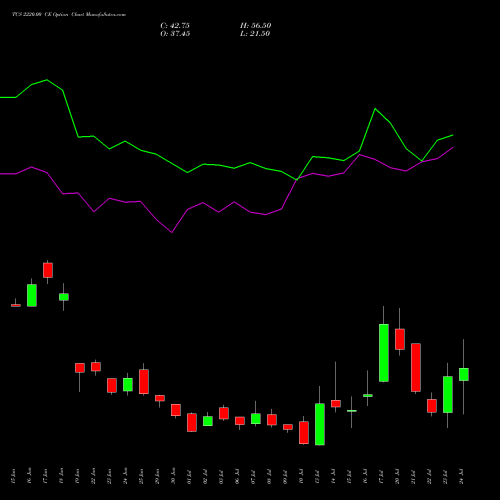Click the '17 Jul' date label
This screenshot has width=500, height=500.
coord(381,477)
